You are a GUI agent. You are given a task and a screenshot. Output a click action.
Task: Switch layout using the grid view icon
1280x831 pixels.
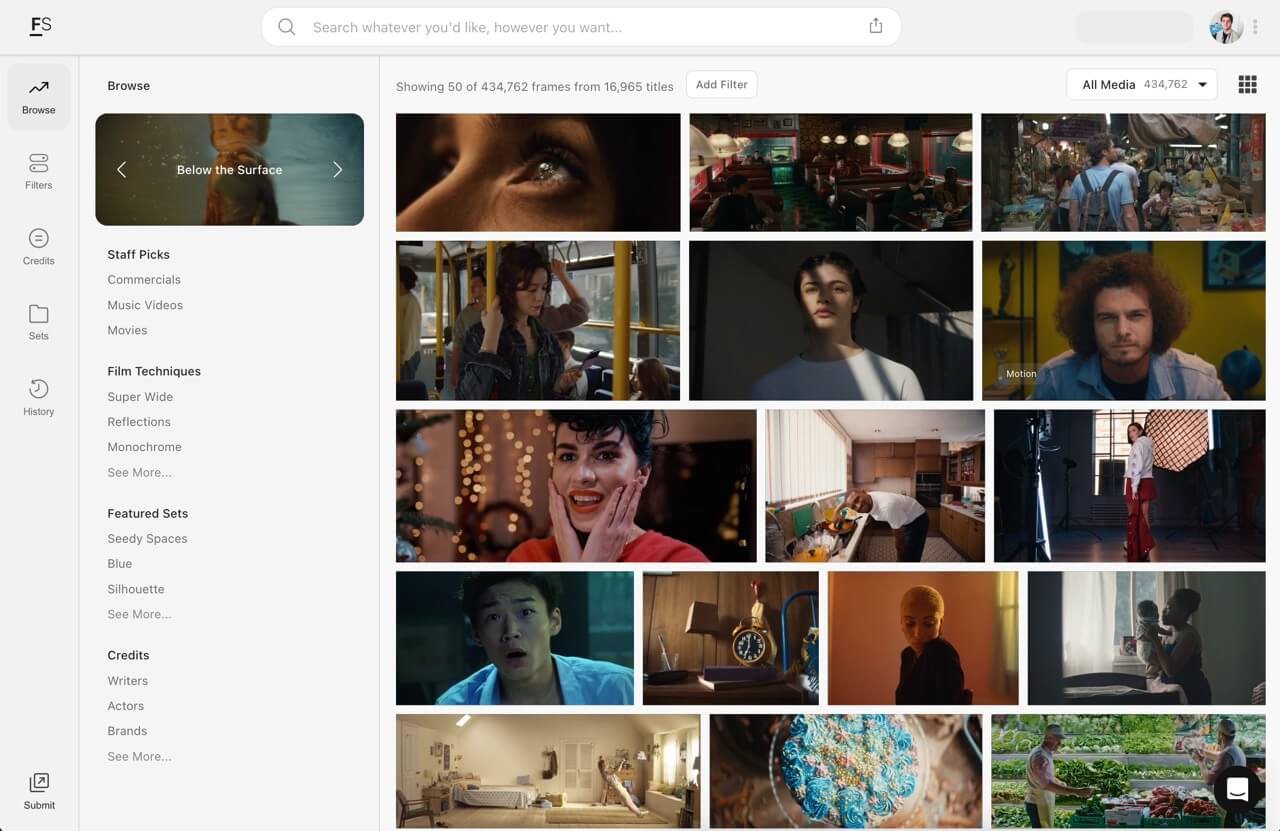tap(1247, 84)
